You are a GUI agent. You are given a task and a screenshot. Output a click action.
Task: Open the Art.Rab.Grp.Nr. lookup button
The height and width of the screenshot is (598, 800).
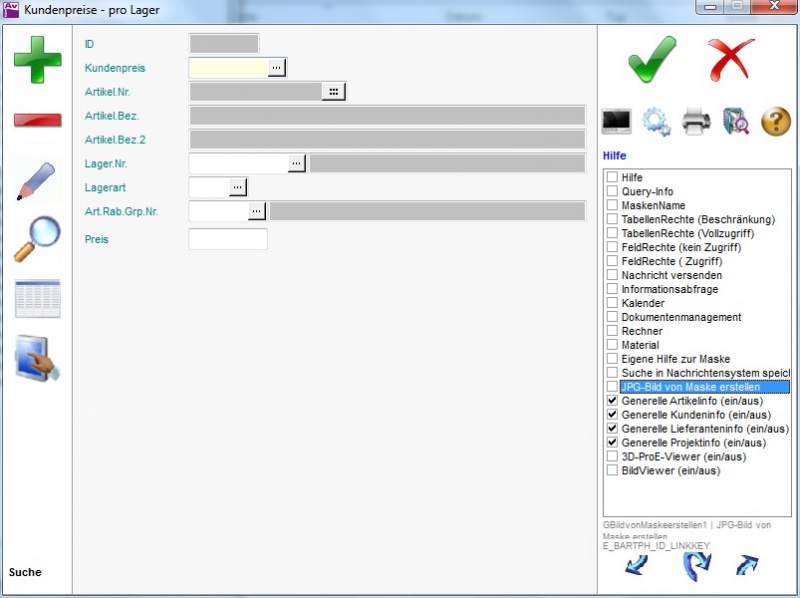(x=257, y=211)
